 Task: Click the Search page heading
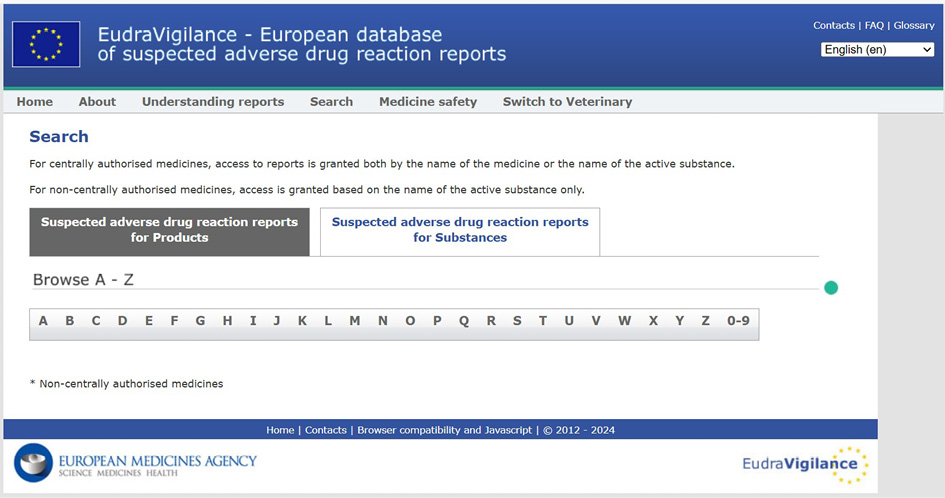[x=59, y=137]
